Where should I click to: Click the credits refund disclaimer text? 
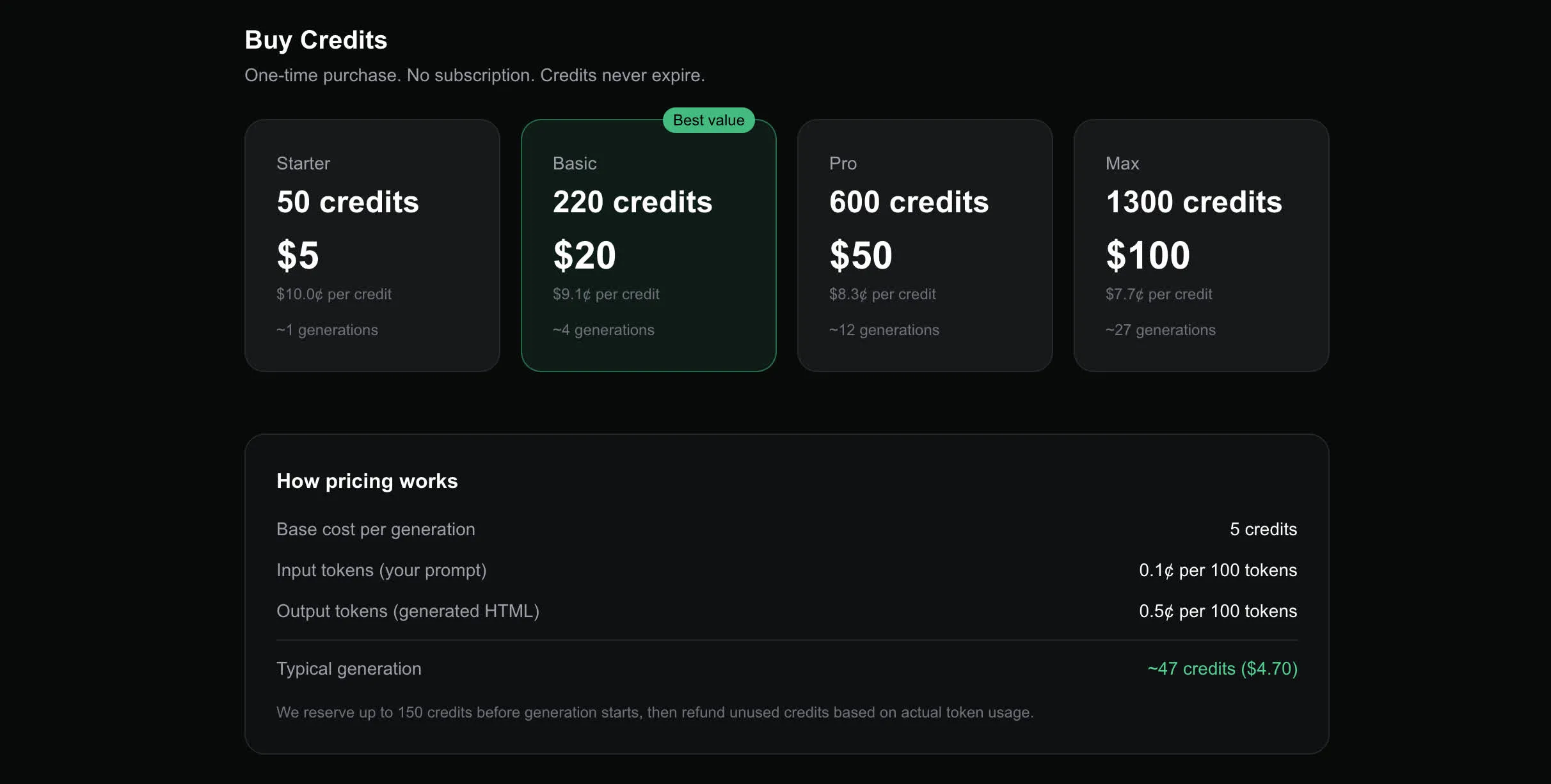pyautogui.click(x=655, y=712)
